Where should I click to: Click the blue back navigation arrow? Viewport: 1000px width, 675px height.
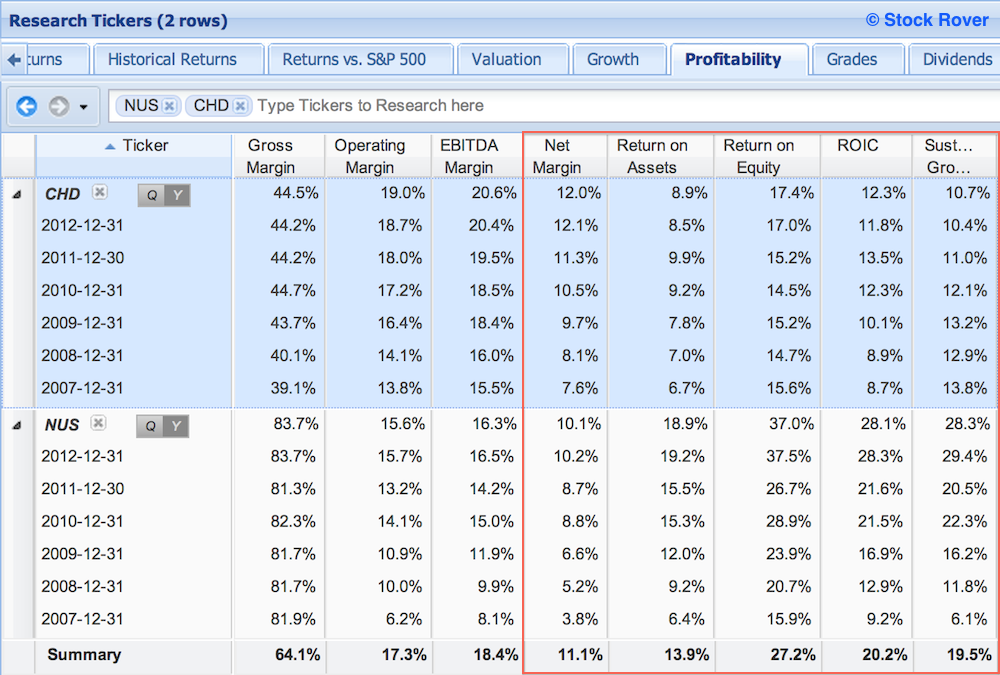tap(26, 106)
